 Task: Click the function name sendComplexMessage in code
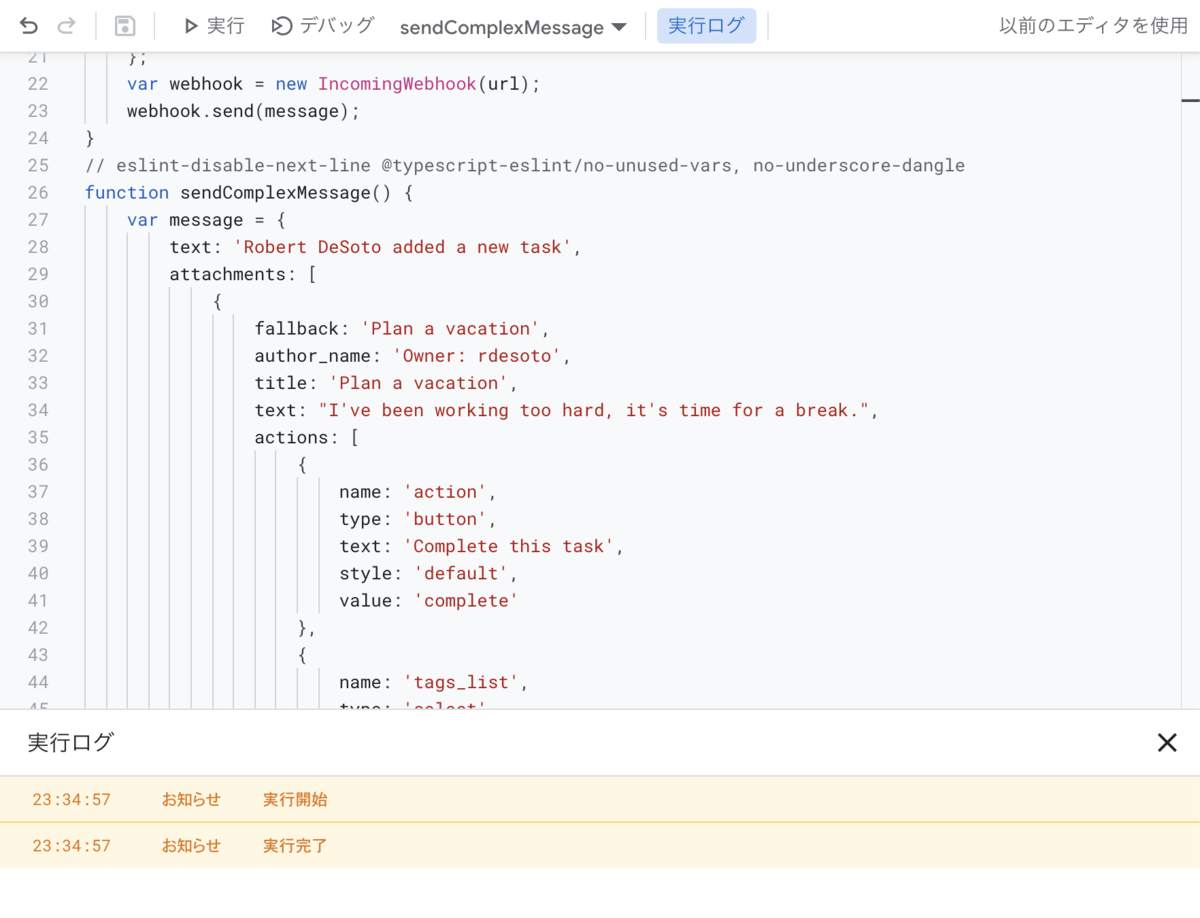[275, 192]
